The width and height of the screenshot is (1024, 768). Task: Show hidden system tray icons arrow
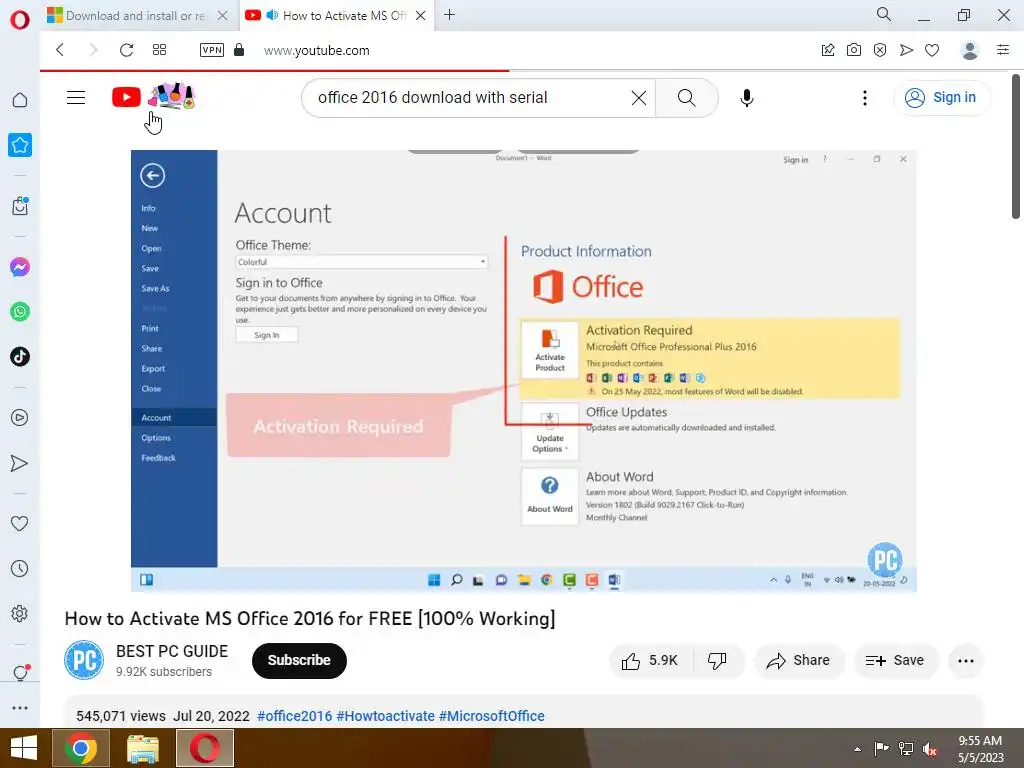[857, 749]
